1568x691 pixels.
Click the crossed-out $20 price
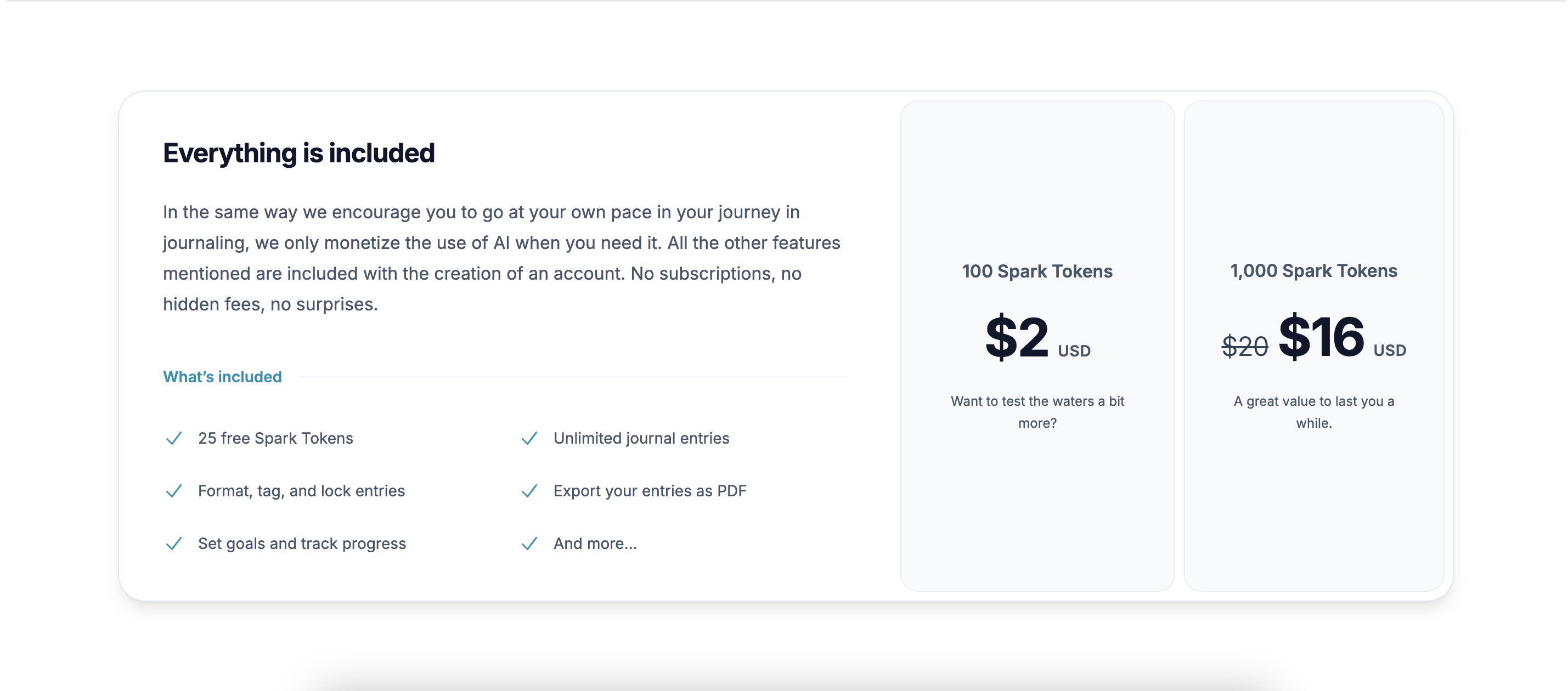pyautogui.click(x=1245, y=347)
